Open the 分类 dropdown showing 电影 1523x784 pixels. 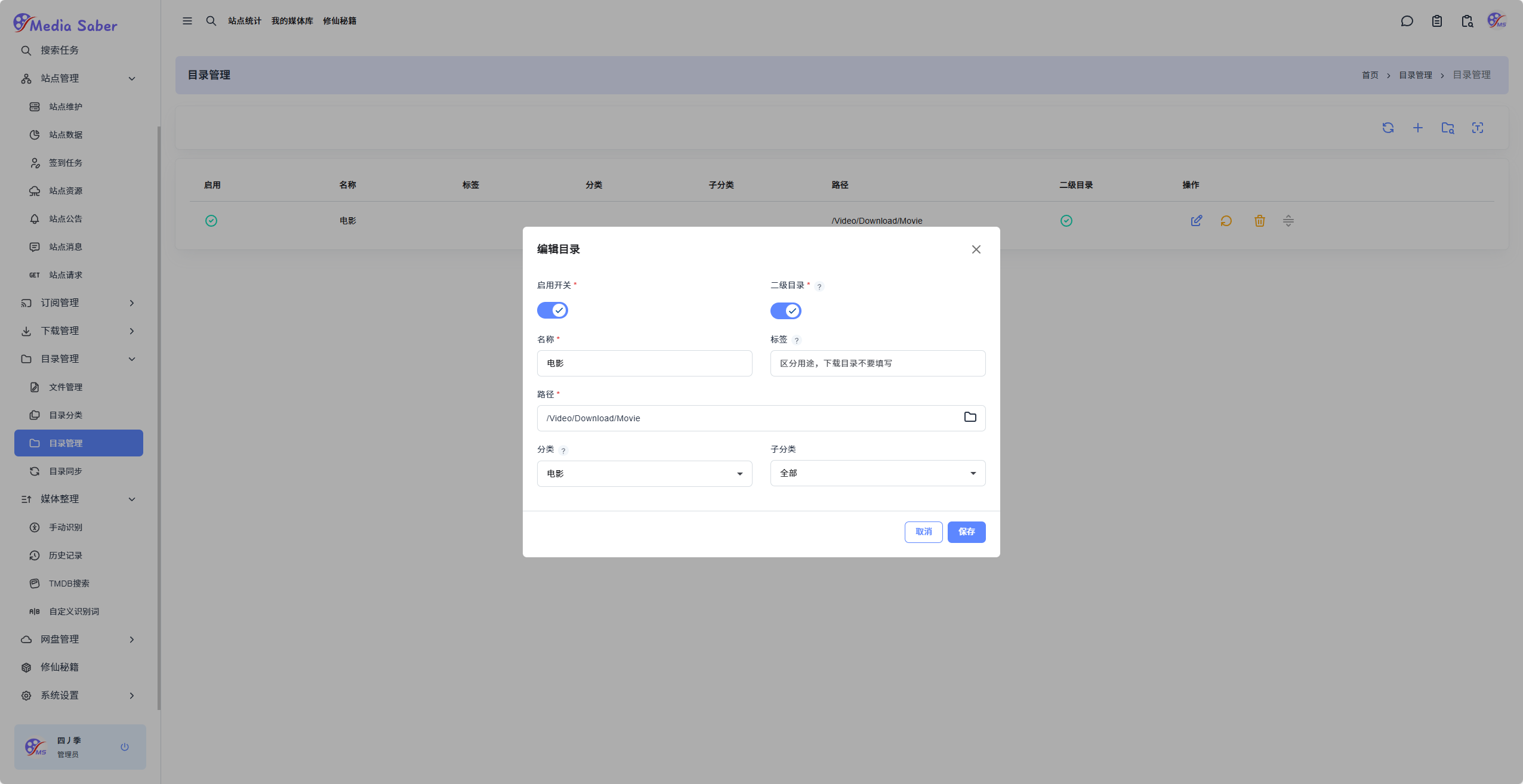coord(644,474)
